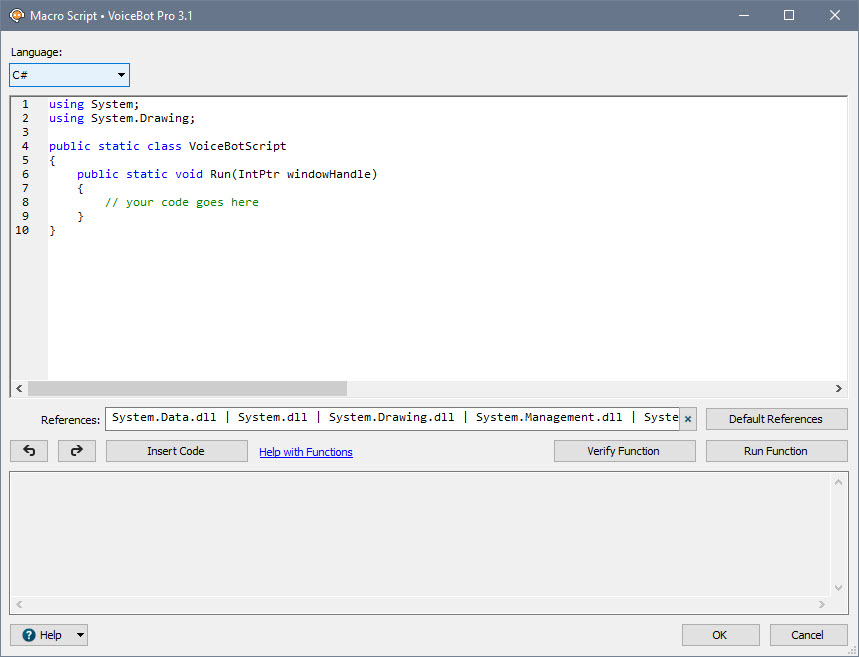Click the Run Function button
859x657 pixels.
click(776, 450)
